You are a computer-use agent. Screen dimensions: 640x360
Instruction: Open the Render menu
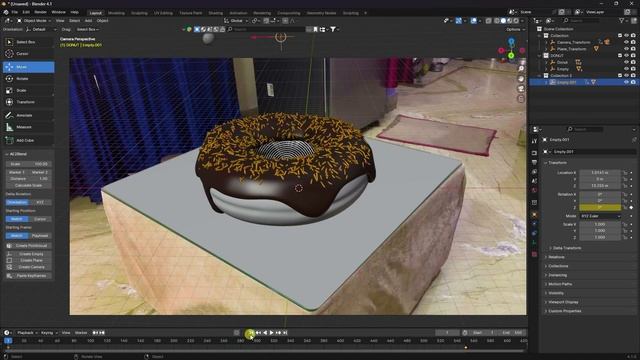[x=40, y=12]
